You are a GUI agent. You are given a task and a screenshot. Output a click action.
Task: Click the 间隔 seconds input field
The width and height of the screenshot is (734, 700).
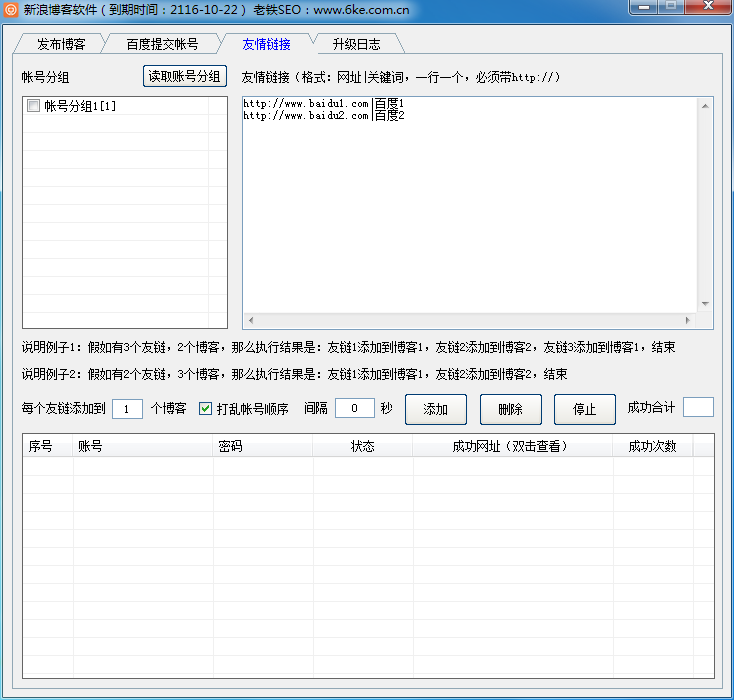tap(354, 409)
